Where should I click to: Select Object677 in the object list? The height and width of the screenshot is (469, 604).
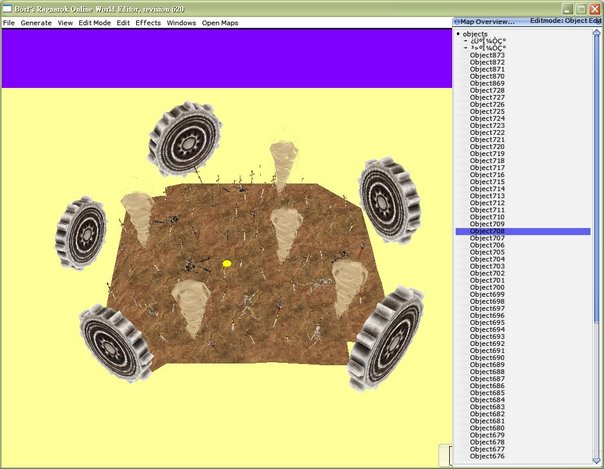[487, 449]
